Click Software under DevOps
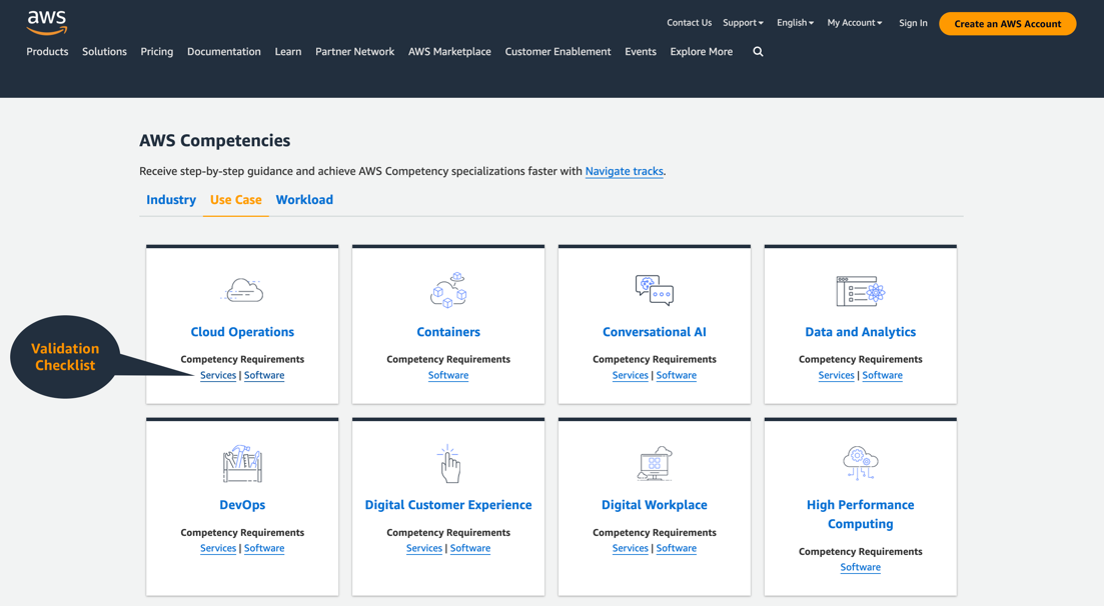Image resolution: width=1104 pixels, height=606 pixels. [x=264, y=548]
